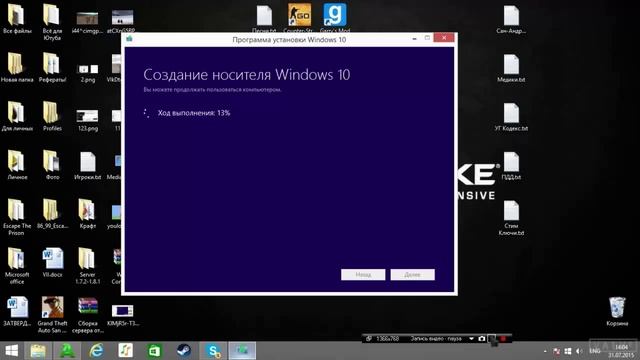Open the green A app on taskbar
640x360 pixels.
(x=67, y=351)
